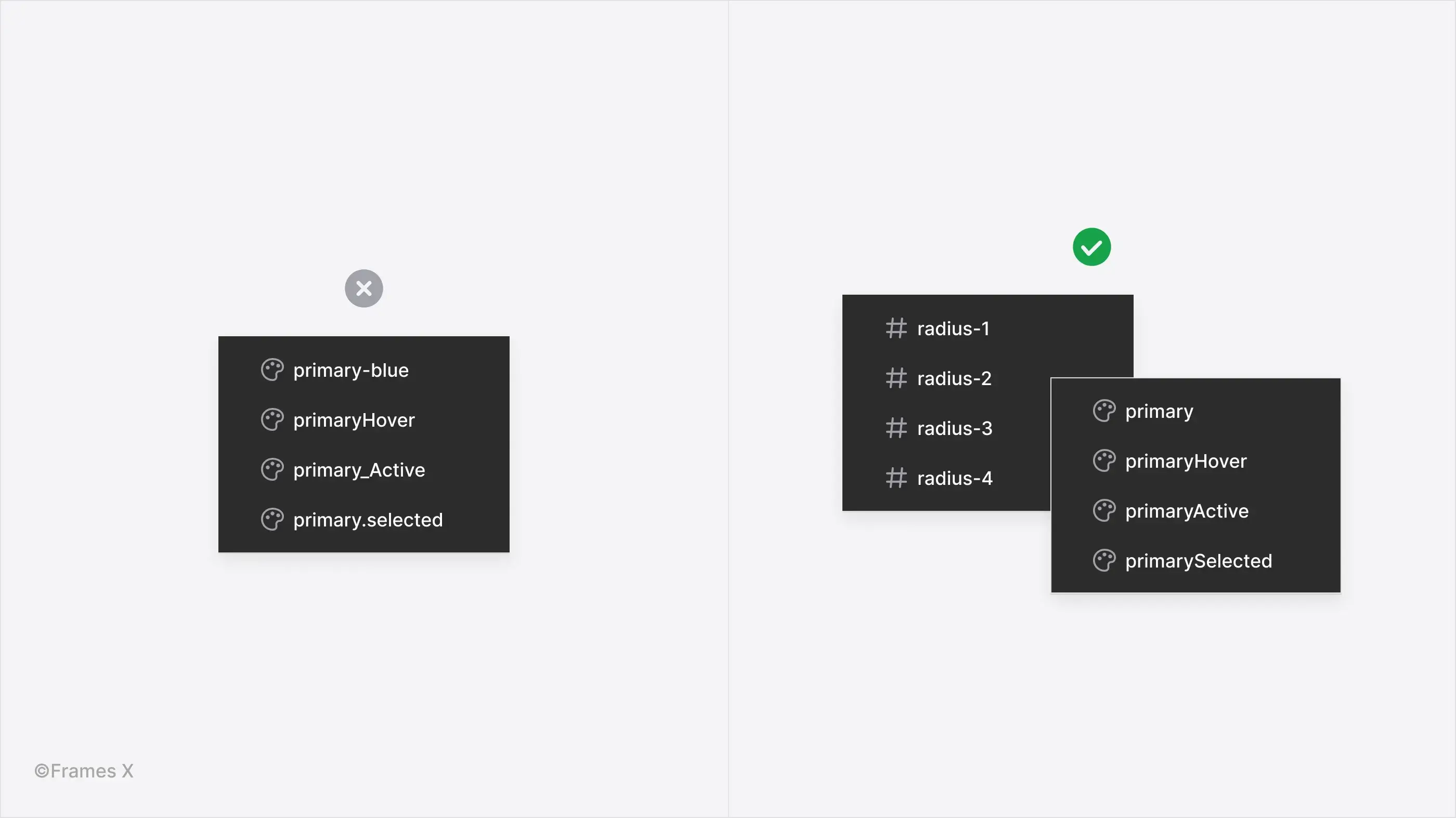Click the hash icon next to radius-3
This screenshot has width=1456, height=818.
pos(896,427)
